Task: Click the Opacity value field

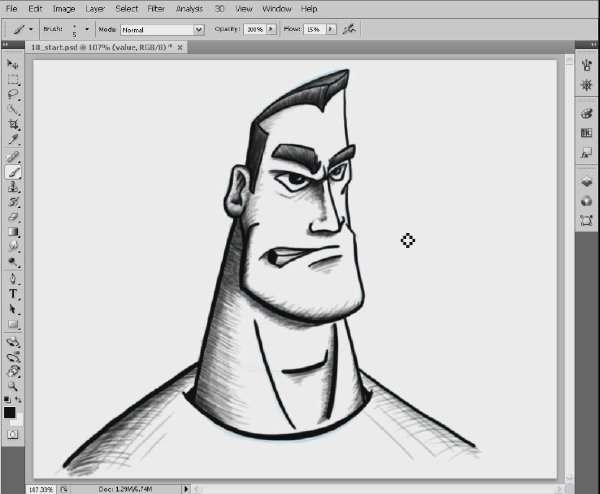Action: point(255,29)
